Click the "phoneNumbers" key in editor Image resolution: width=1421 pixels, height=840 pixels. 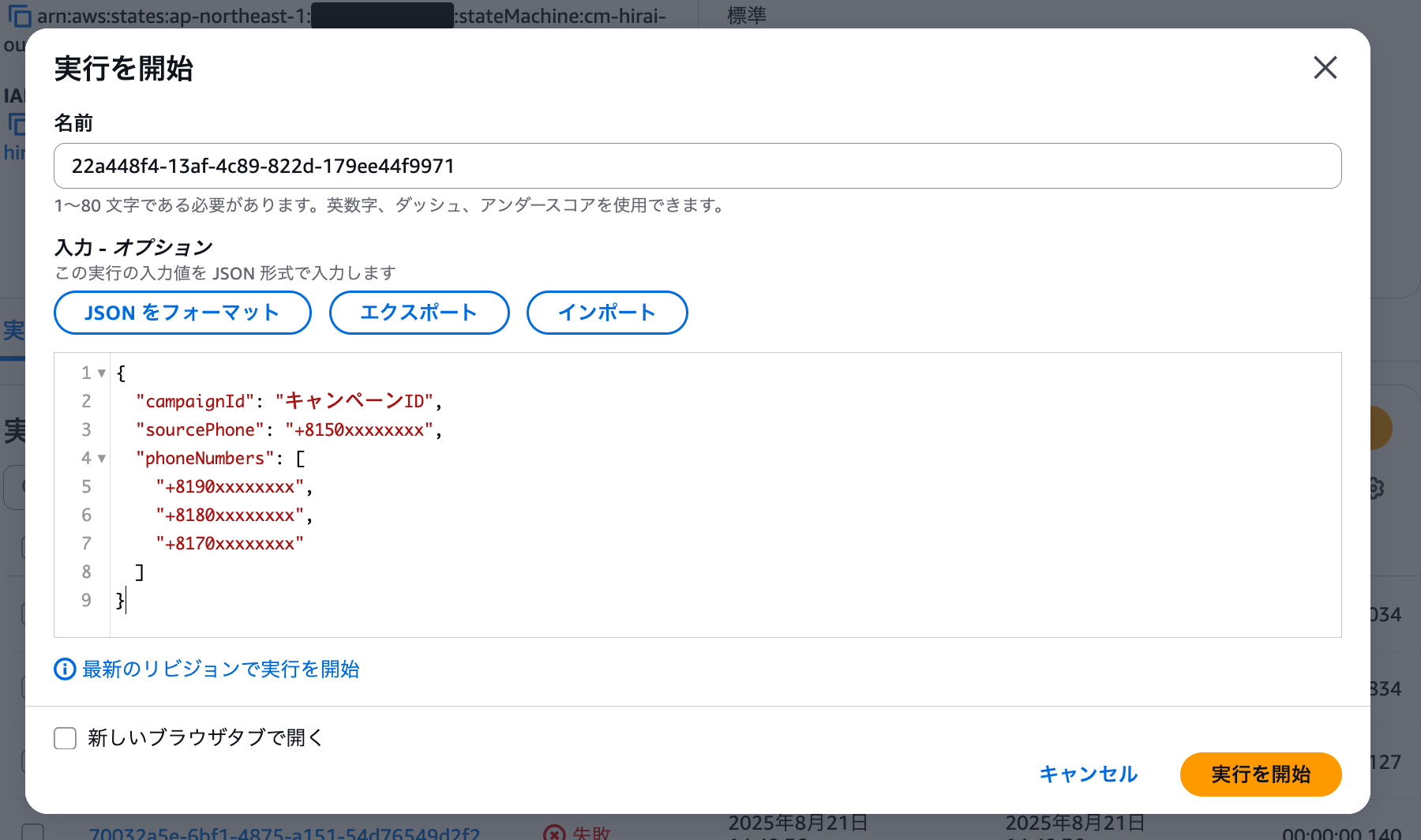point(204,458)
